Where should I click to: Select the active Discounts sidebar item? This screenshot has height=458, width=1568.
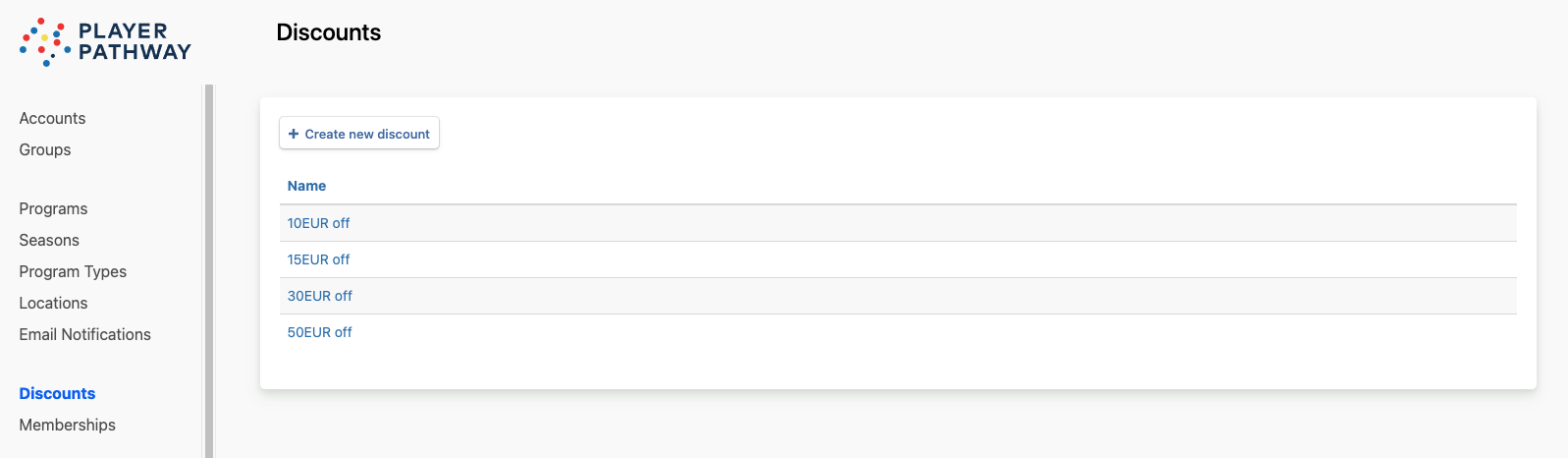click(x=57, y=393)
